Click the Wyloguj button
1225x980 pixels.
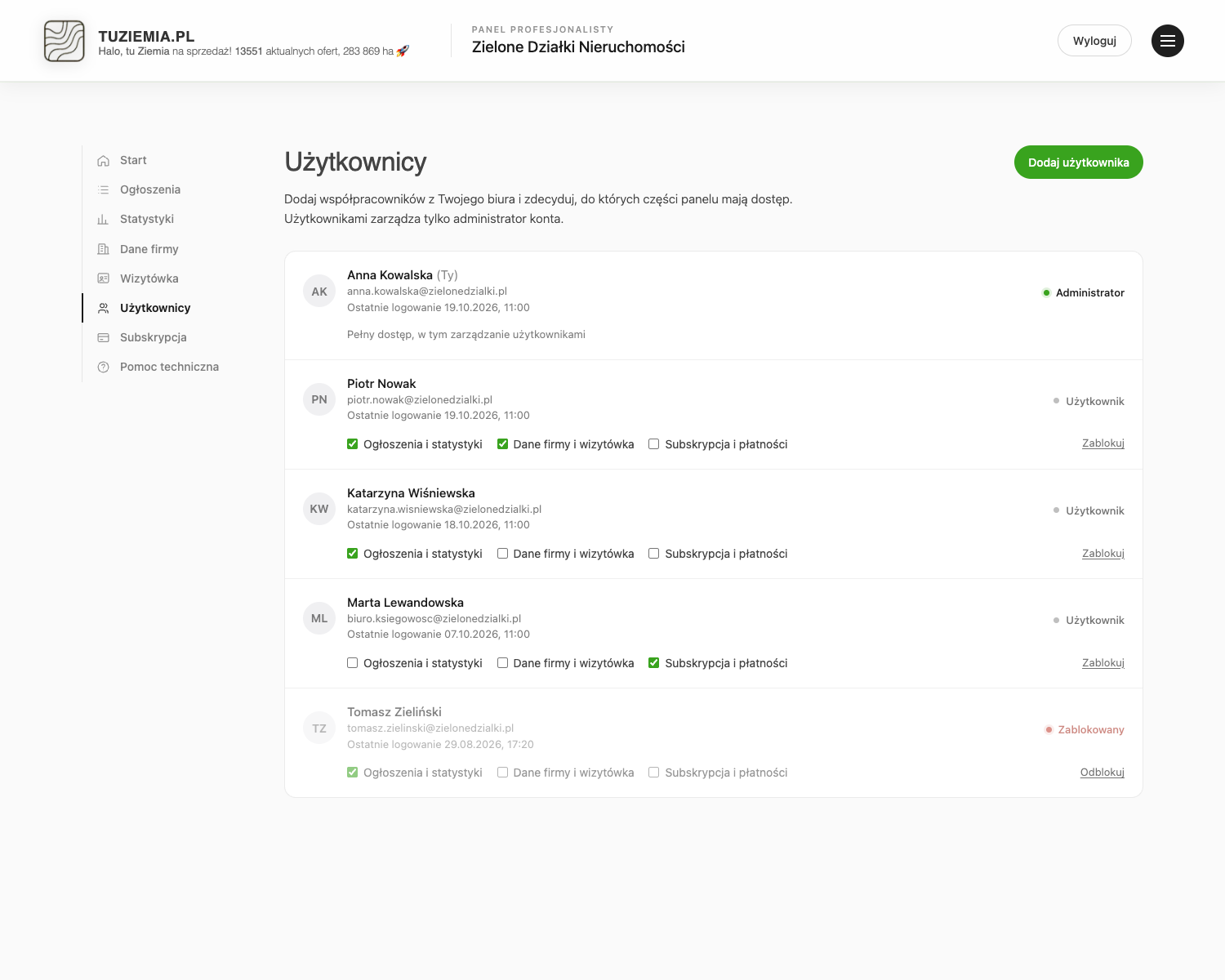pyautogui.click(x=1094, y=41)
